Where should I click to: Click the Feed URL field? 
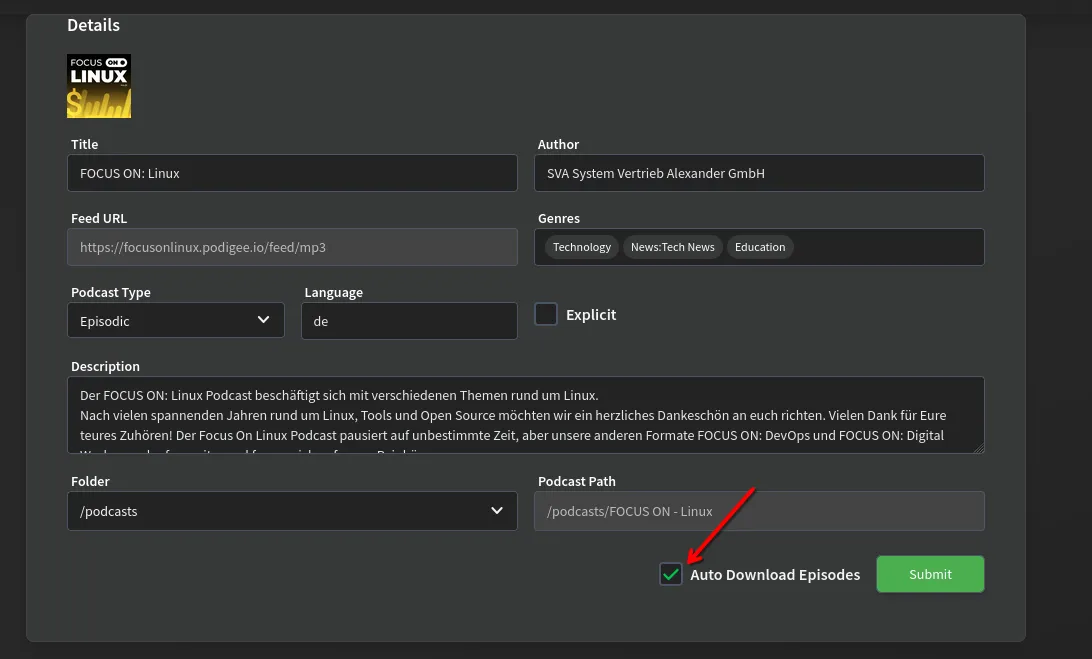(292, 247)
